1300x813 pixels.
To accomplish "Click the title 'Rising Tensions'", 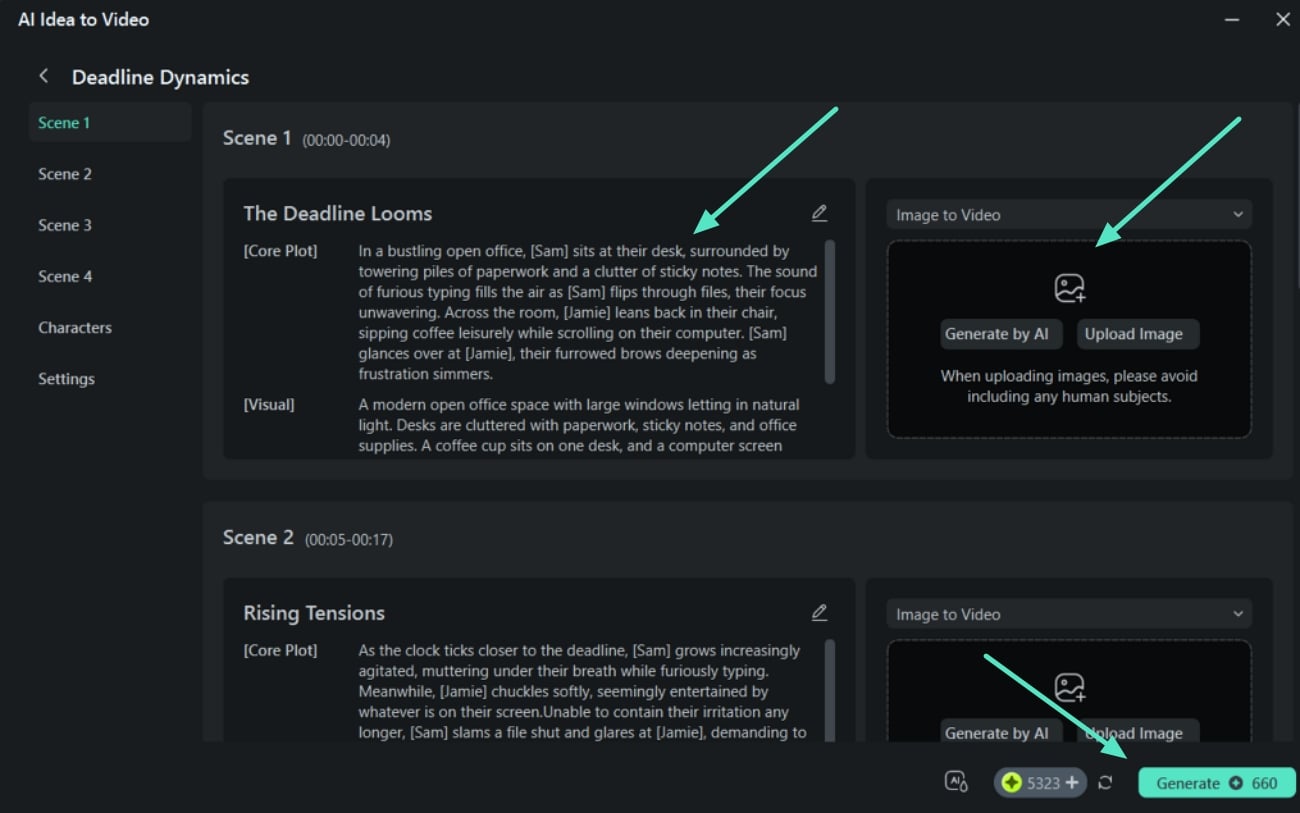I will coord(314,613).
